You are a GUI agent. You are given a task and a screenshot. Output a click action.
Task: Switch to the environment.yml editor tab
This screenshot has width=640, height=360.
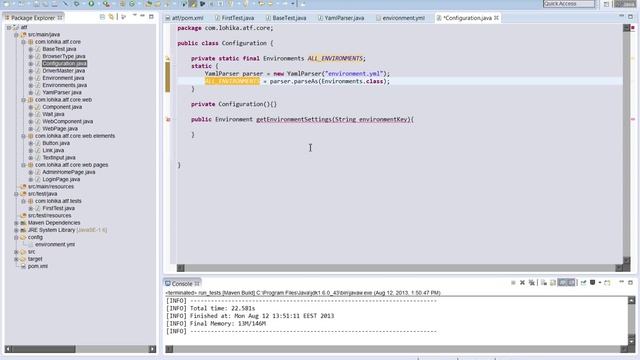(400, 18)
